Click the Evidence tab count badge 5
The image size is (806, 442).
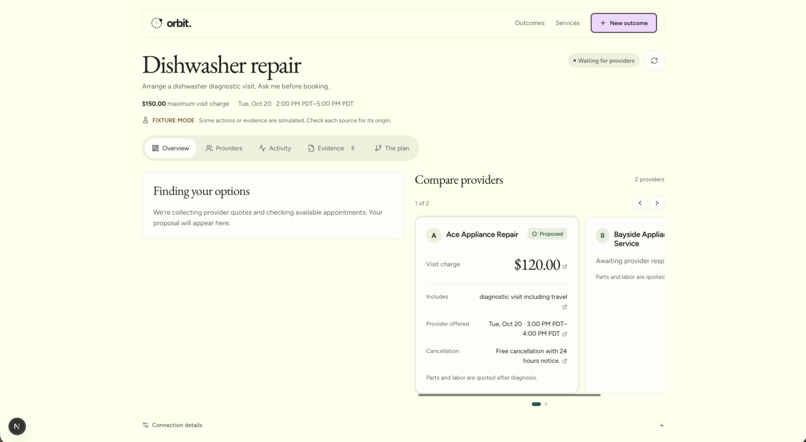[x=353, y=148]
